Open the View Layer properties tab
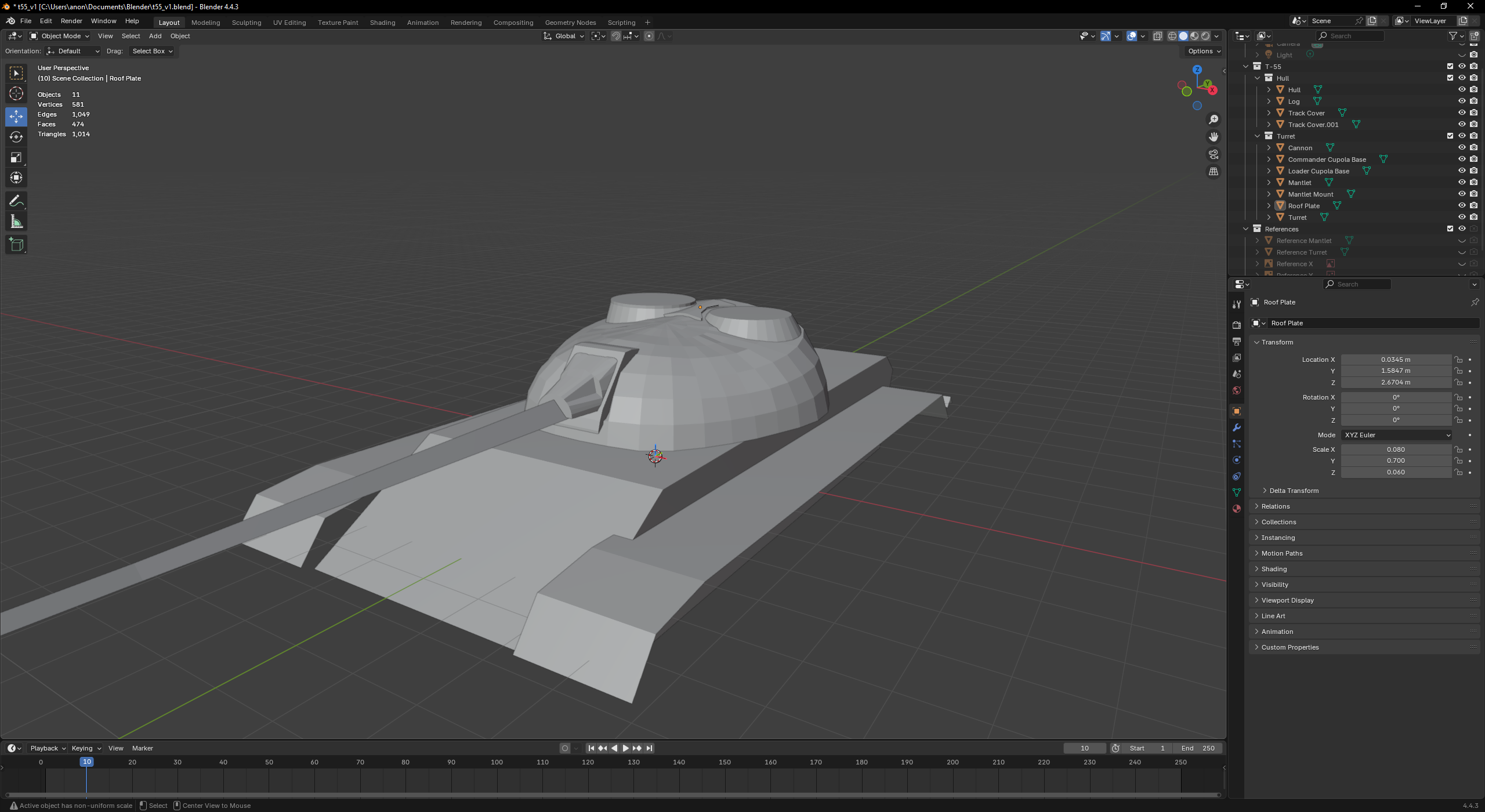This screenshot has height=812, width=1485. [x=1237, y=358]
